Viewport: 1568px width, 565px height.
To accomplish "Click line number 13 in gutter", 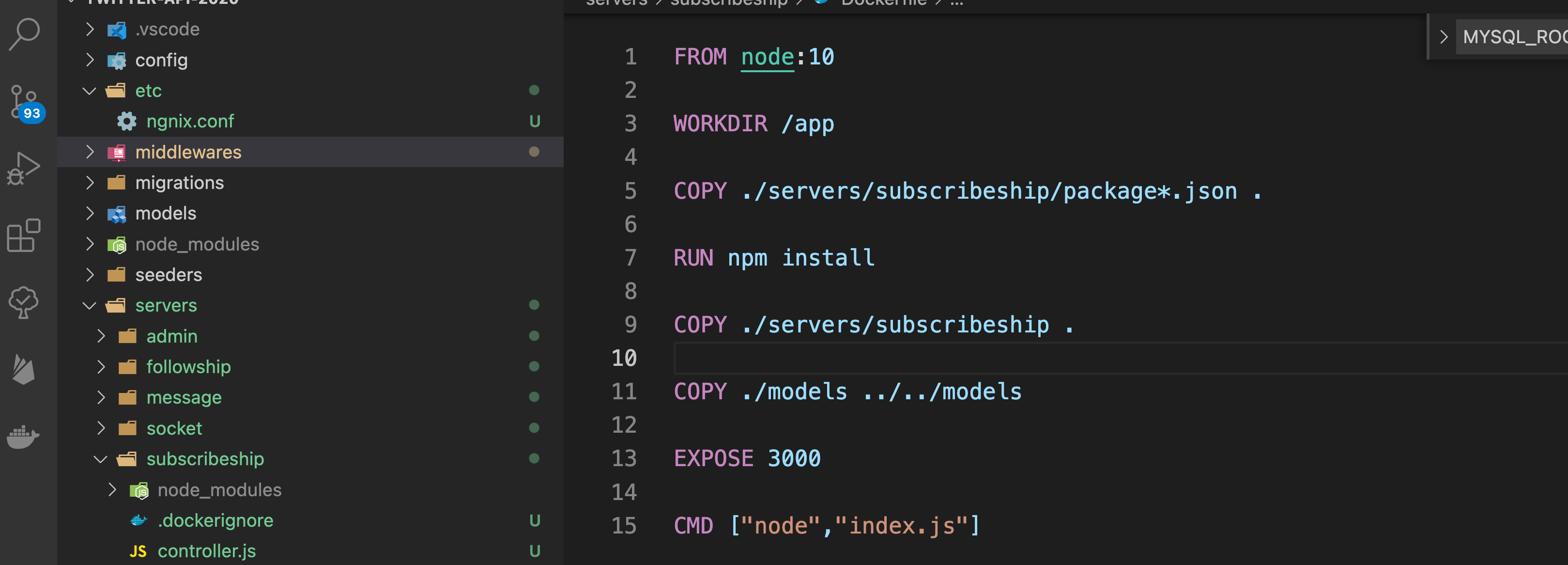I will click(624, 458).
